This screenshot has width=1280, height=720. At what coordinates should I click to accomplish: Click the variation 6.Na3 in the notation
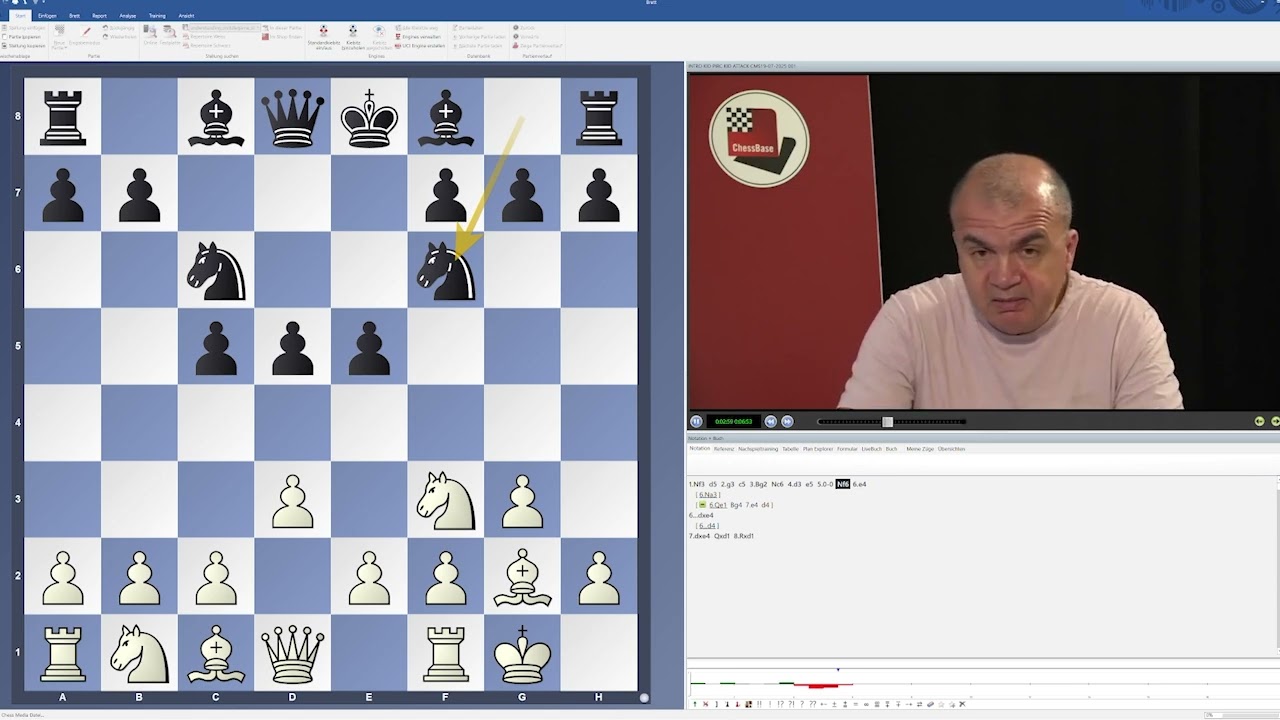point(709,495)
